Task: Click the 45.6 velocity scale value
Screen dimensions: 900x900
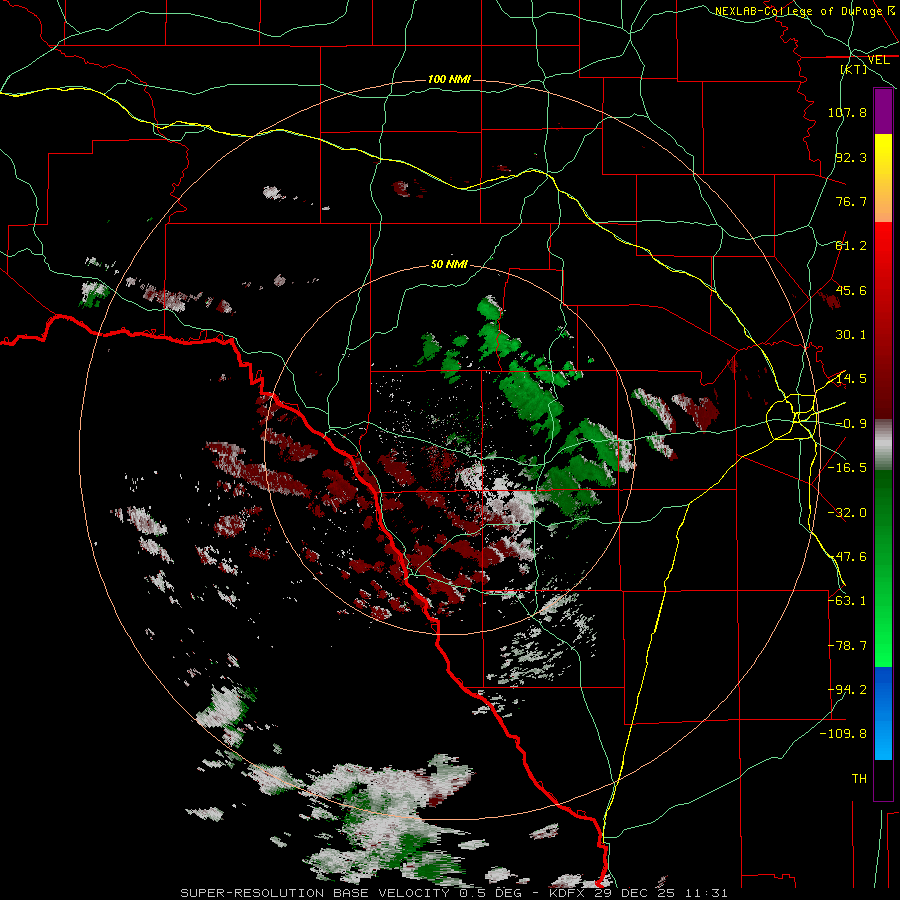Action: 851,290
